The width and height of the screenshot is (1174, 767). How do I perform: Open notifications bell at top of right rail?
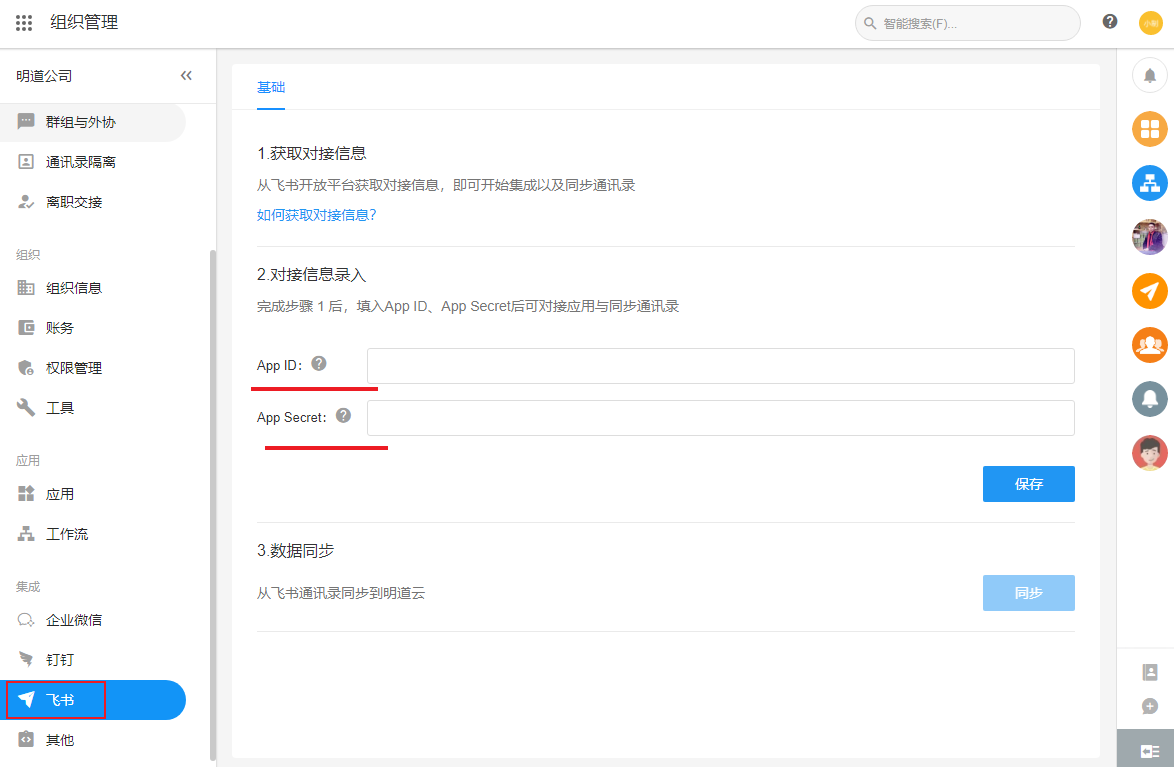click(x=1150, y=76)
